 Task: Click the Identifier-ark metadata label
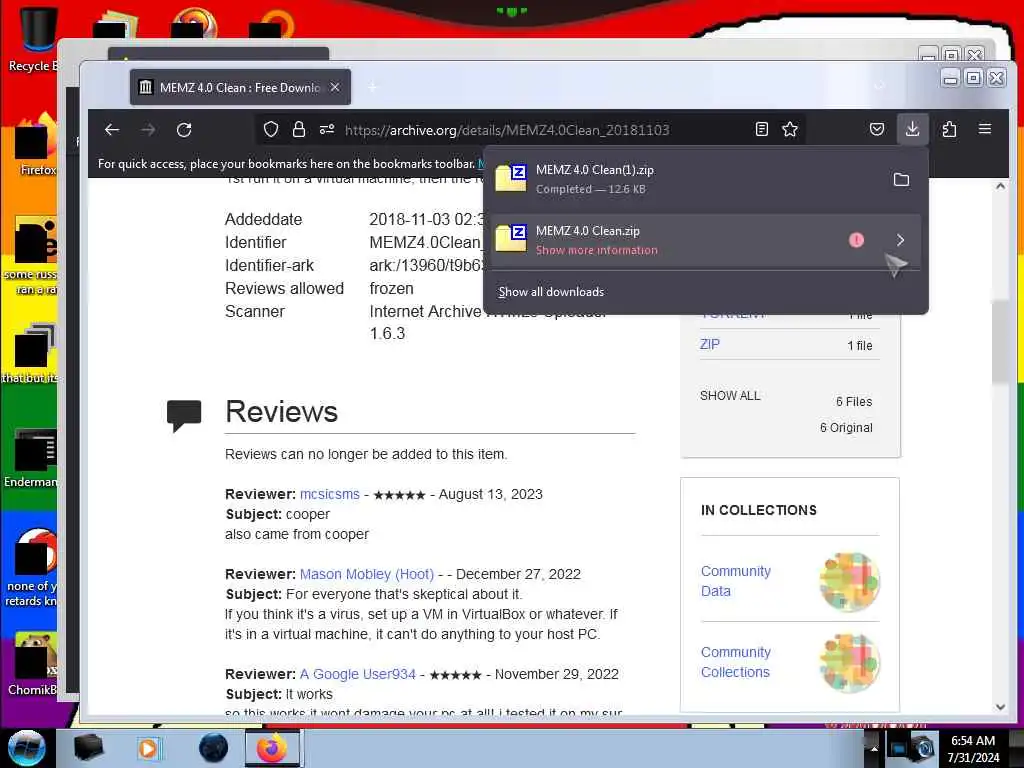[x=269, y=265]
